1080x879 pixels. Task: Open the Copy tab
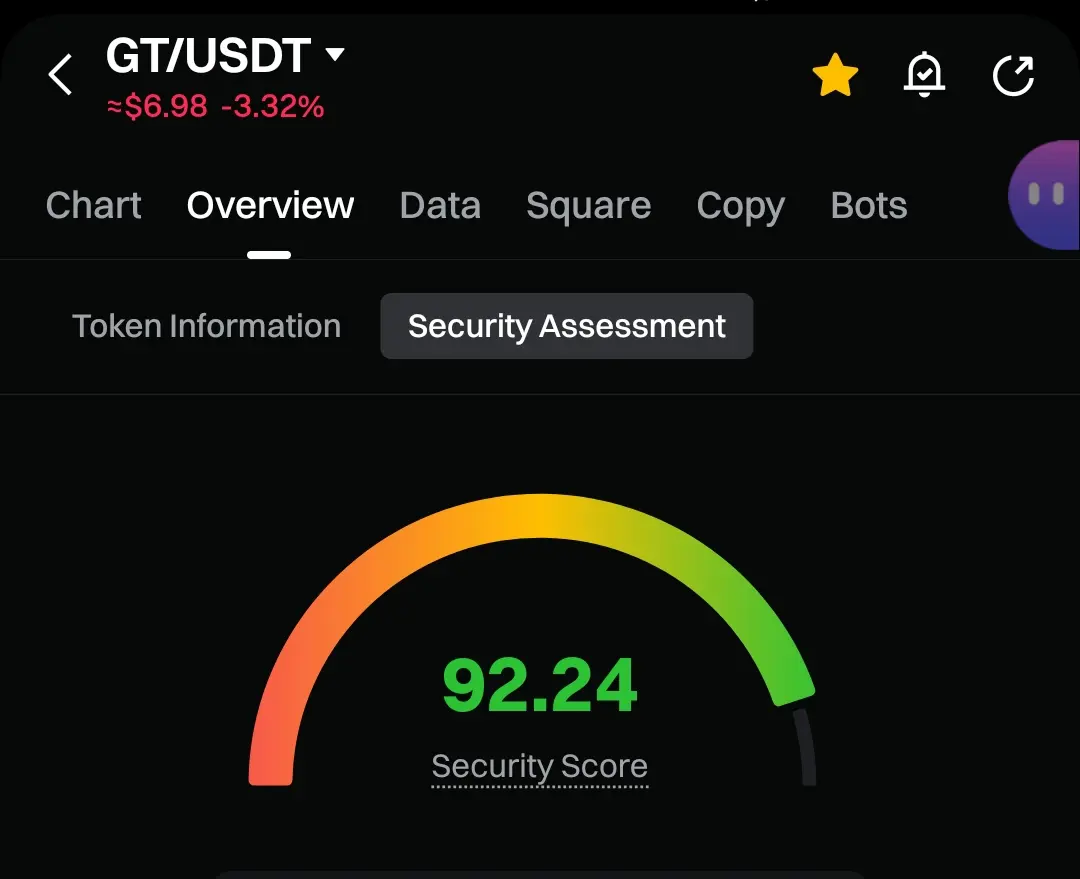[x=740, y=207]
